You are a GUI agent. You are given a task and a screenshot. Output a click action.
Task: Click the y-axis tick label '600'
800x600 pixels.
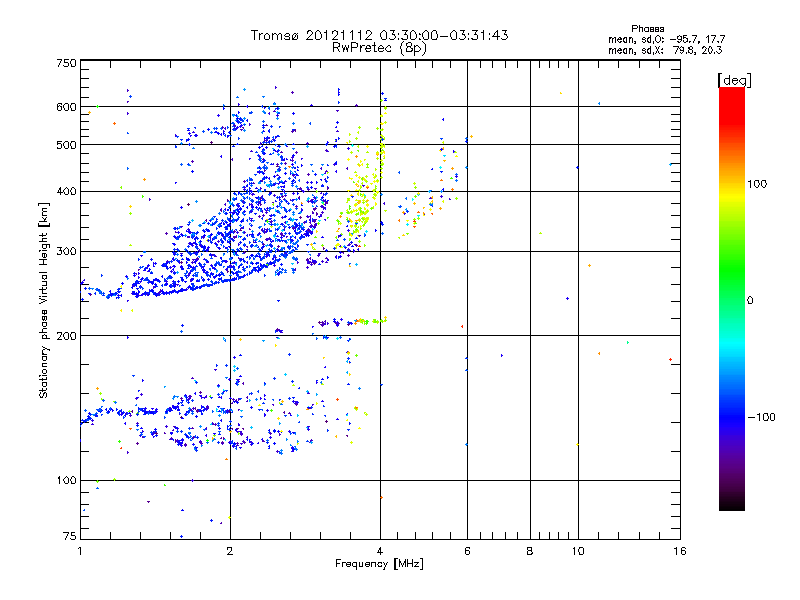[x=66, y=107]
